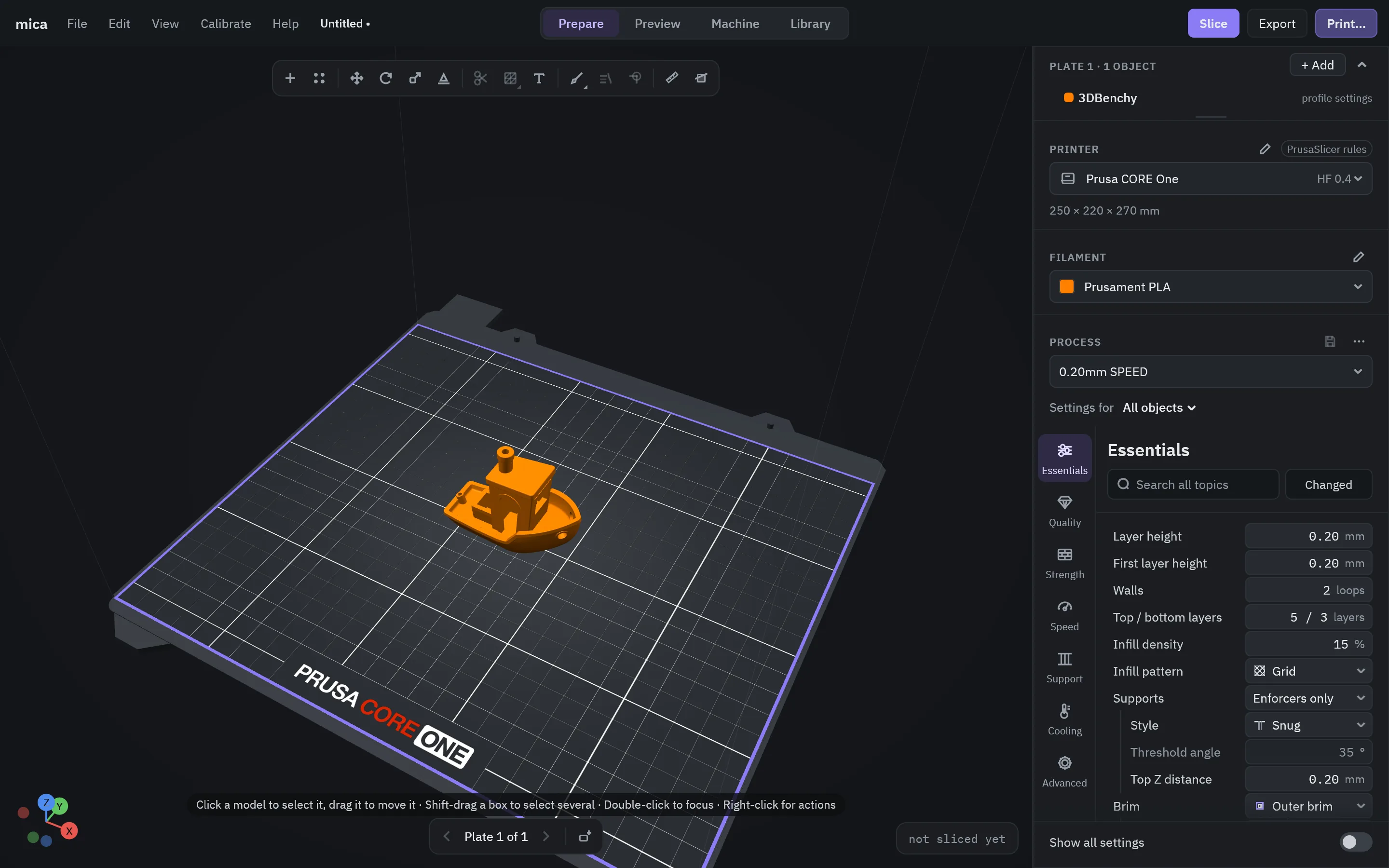Open the Advanced settings category
Screen dimensions: 1389x868
coord(1064,772)
